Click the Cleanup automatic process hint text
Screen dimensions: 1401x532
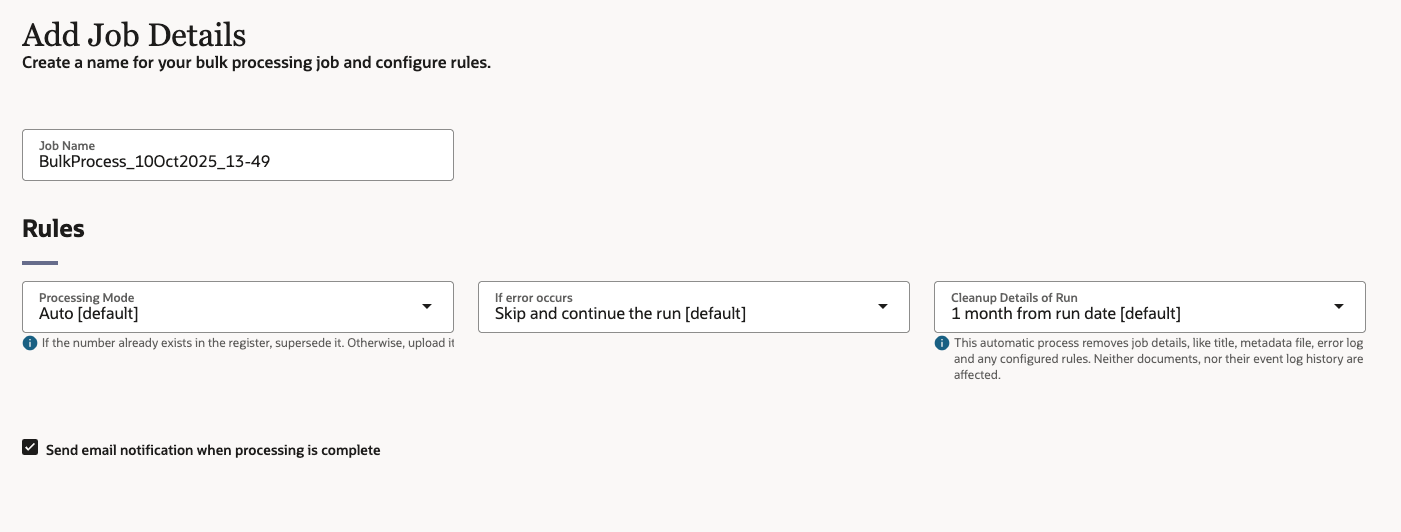tap(1158, 358)
